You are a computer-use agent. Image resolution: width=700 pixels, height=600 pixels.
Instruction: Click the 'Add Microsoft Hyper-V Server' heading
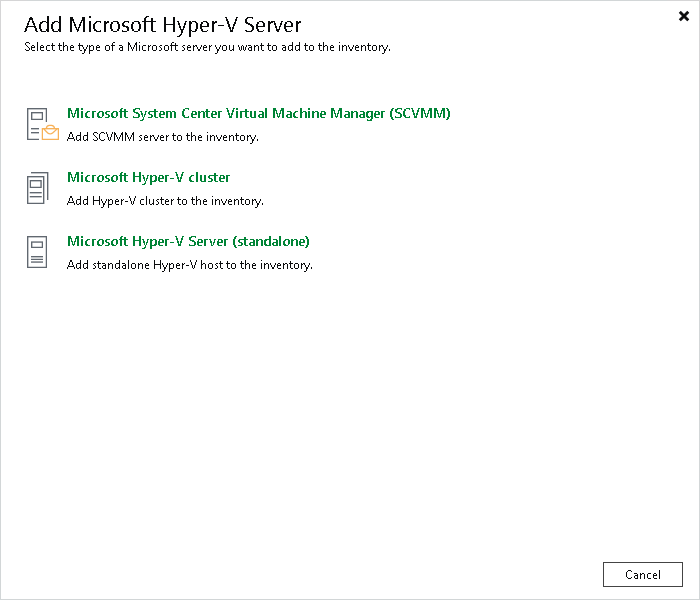pyautogui.click(x=162, y=25)
